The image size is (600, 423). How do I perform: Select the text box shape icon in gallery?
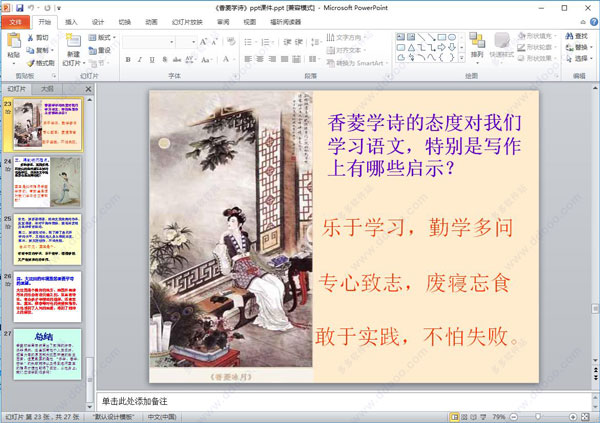click(x=400, y=37)
